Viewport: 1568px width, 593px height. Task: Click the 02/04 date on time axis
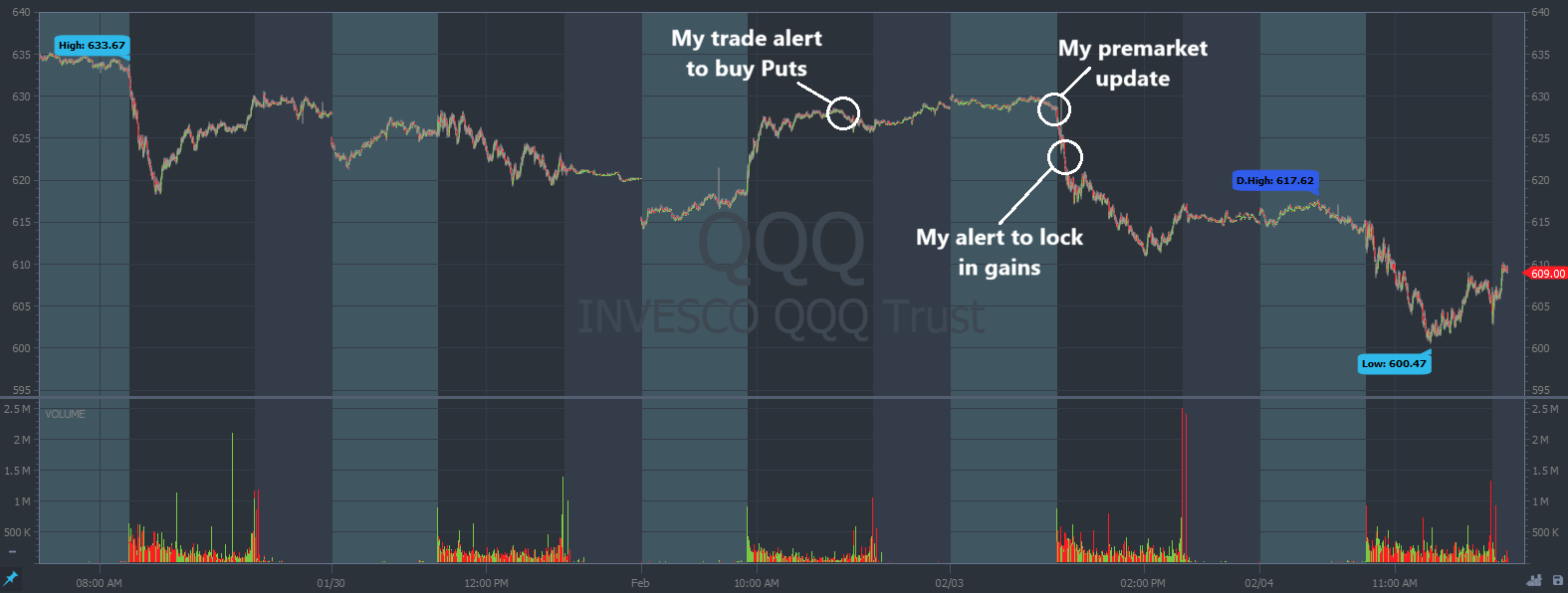(1258, 583)
